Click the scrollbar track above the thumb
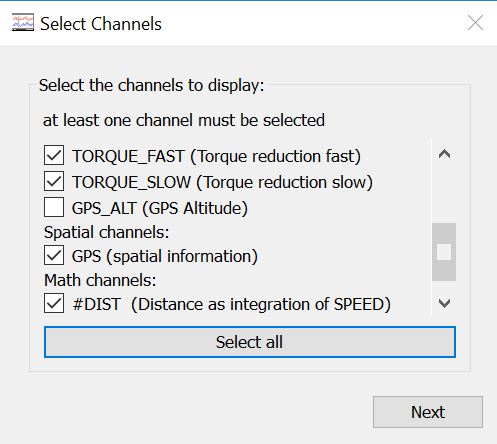 pyautogui.click(x=444, y=195)
